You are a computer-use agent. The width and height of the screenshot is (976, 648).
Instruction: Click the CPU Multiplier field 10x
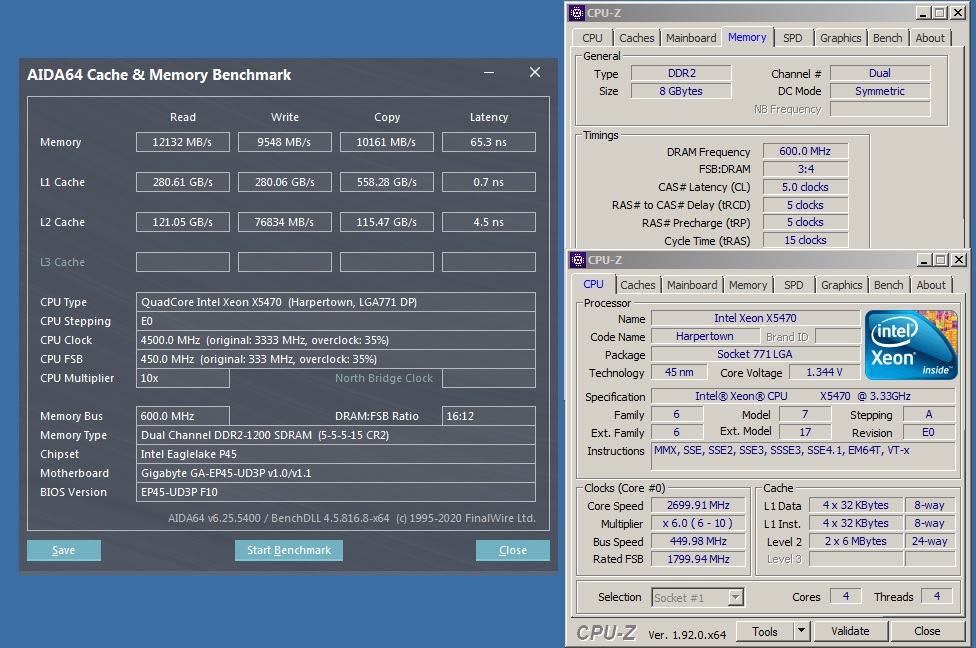(182, 378)
